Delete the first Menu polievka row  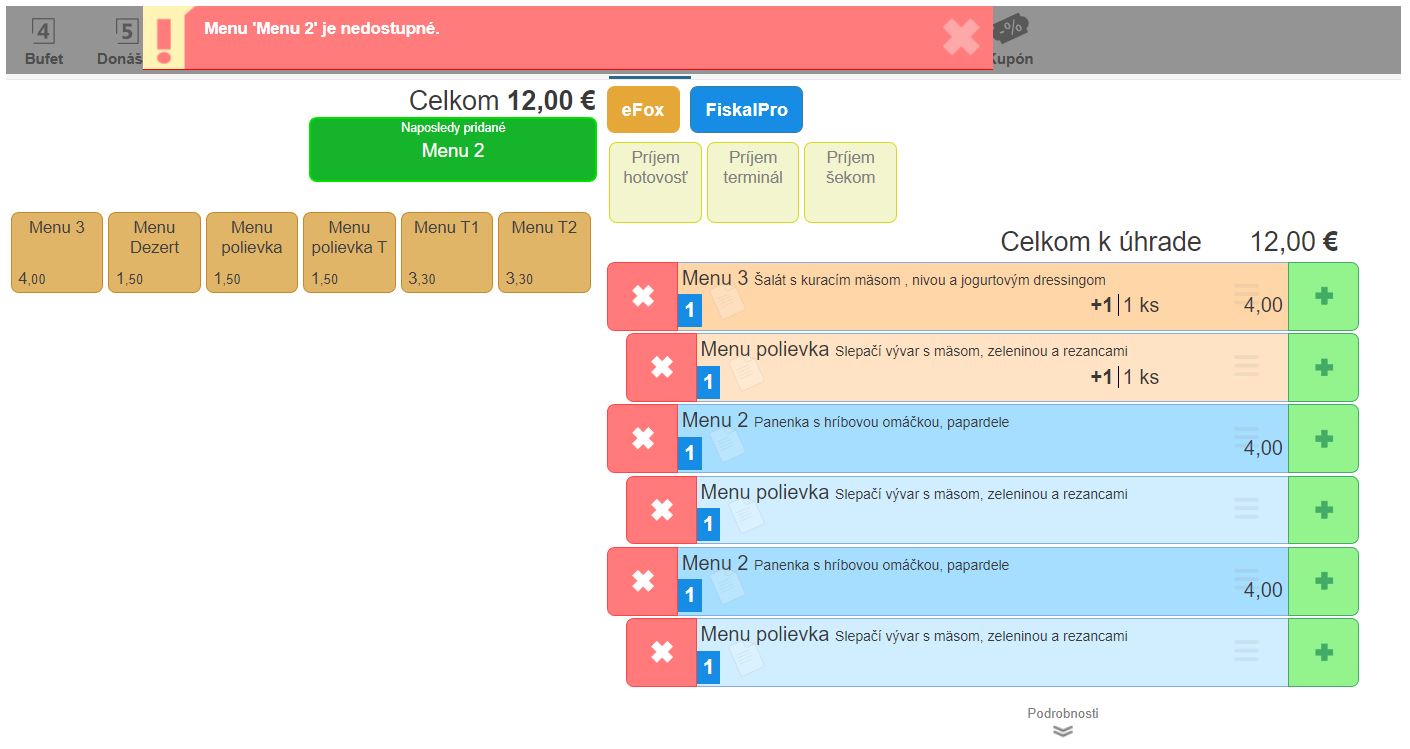click(x=661, y=368)
